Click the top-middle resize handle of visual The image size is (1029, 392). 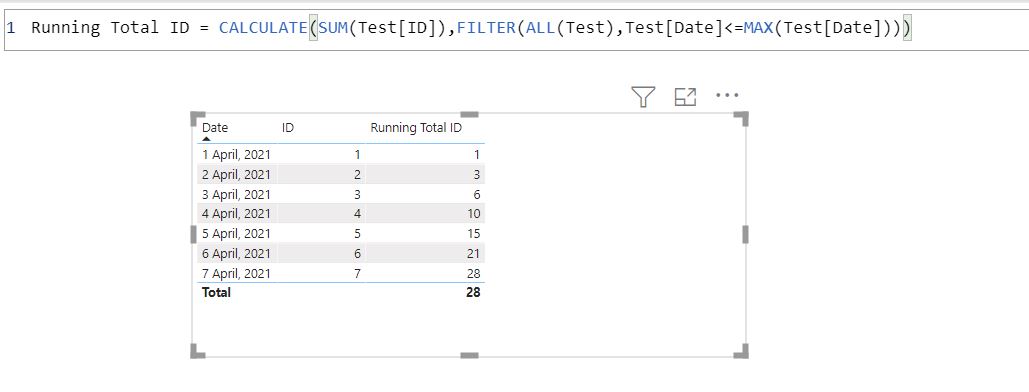469,114
